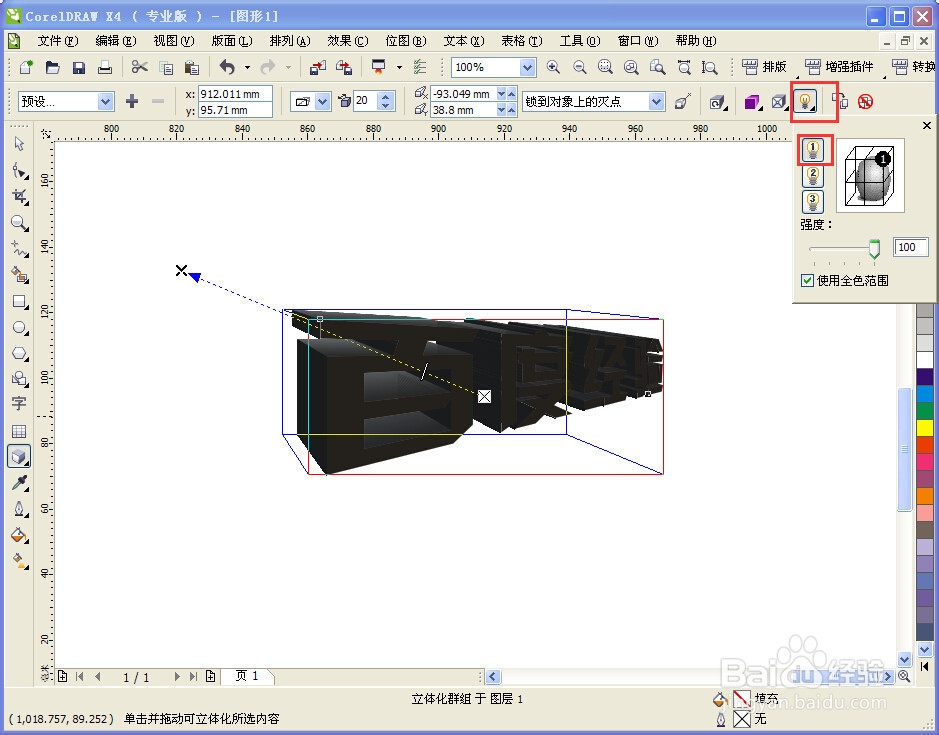Clear extrude with red circle icon

(x=865, y=102)
